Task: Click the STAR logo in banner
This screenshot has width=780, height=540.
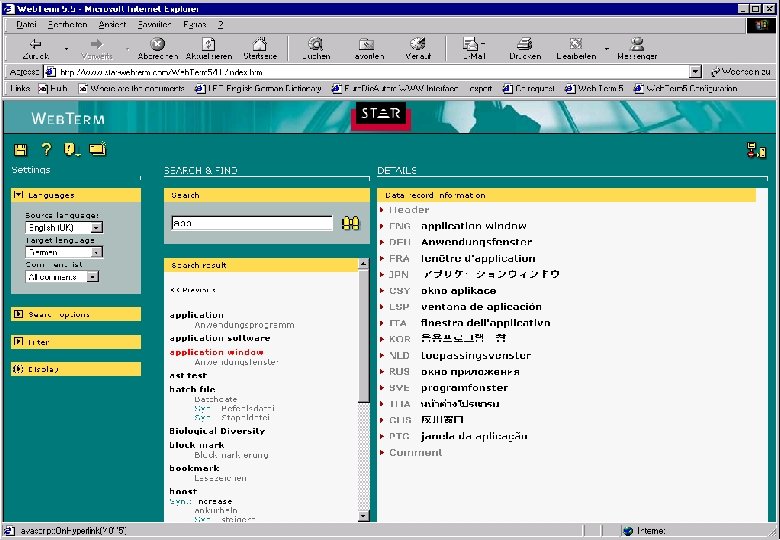Action: click(x=381, y=115)
